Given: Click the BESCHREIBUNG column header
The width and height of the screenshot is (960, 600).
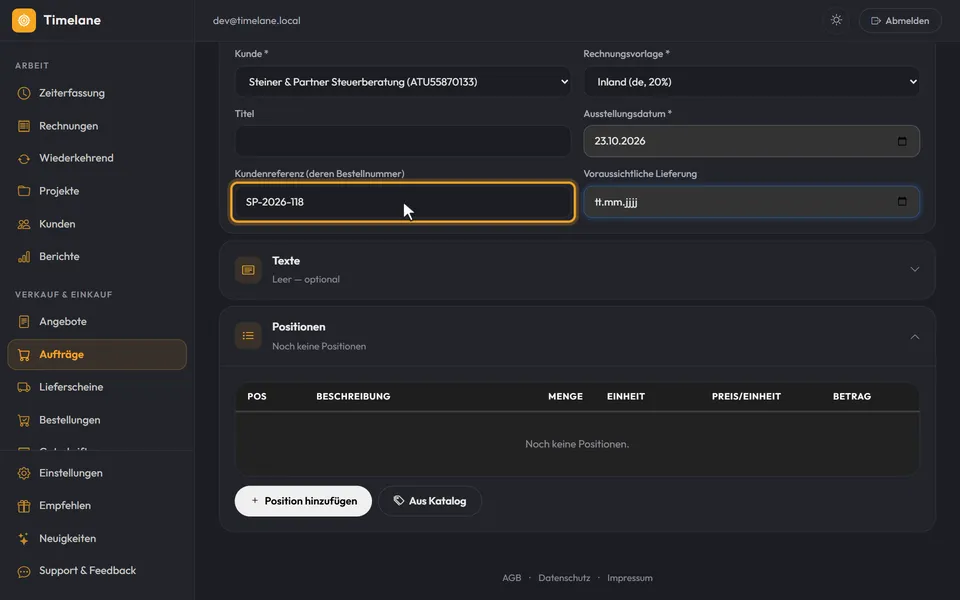Looking at the screenshot, I should click(353, 397).
